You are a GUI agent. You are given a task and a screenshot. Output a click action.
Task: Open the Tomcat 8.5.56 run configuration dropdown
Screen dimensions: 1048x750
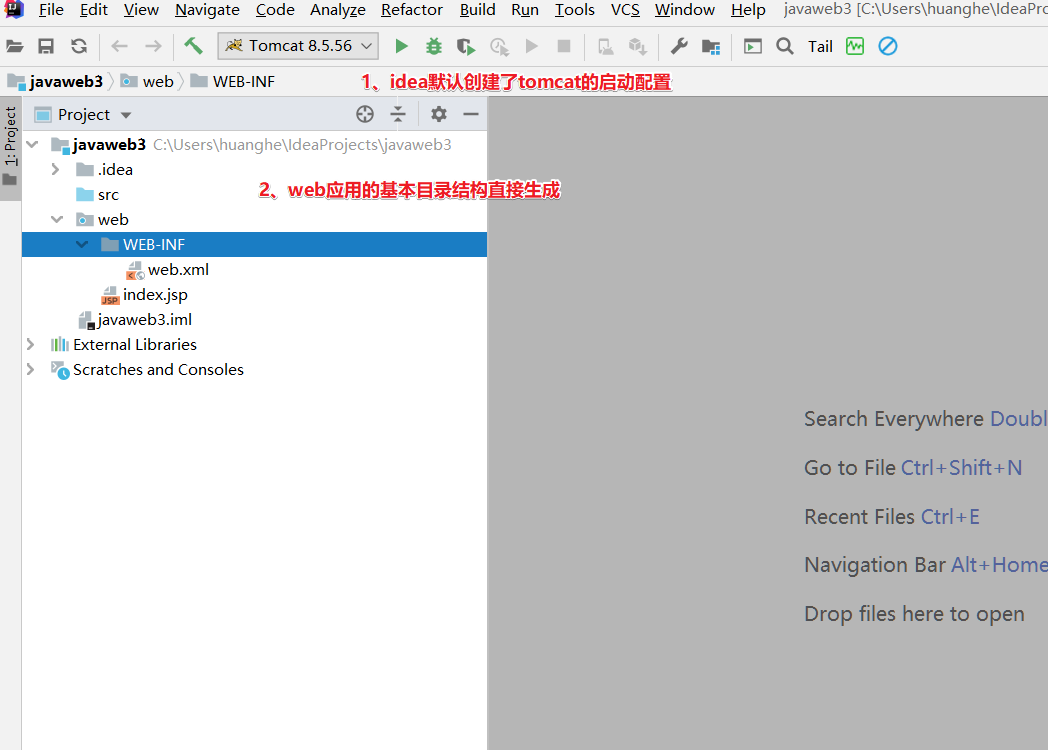pos(298,46)
